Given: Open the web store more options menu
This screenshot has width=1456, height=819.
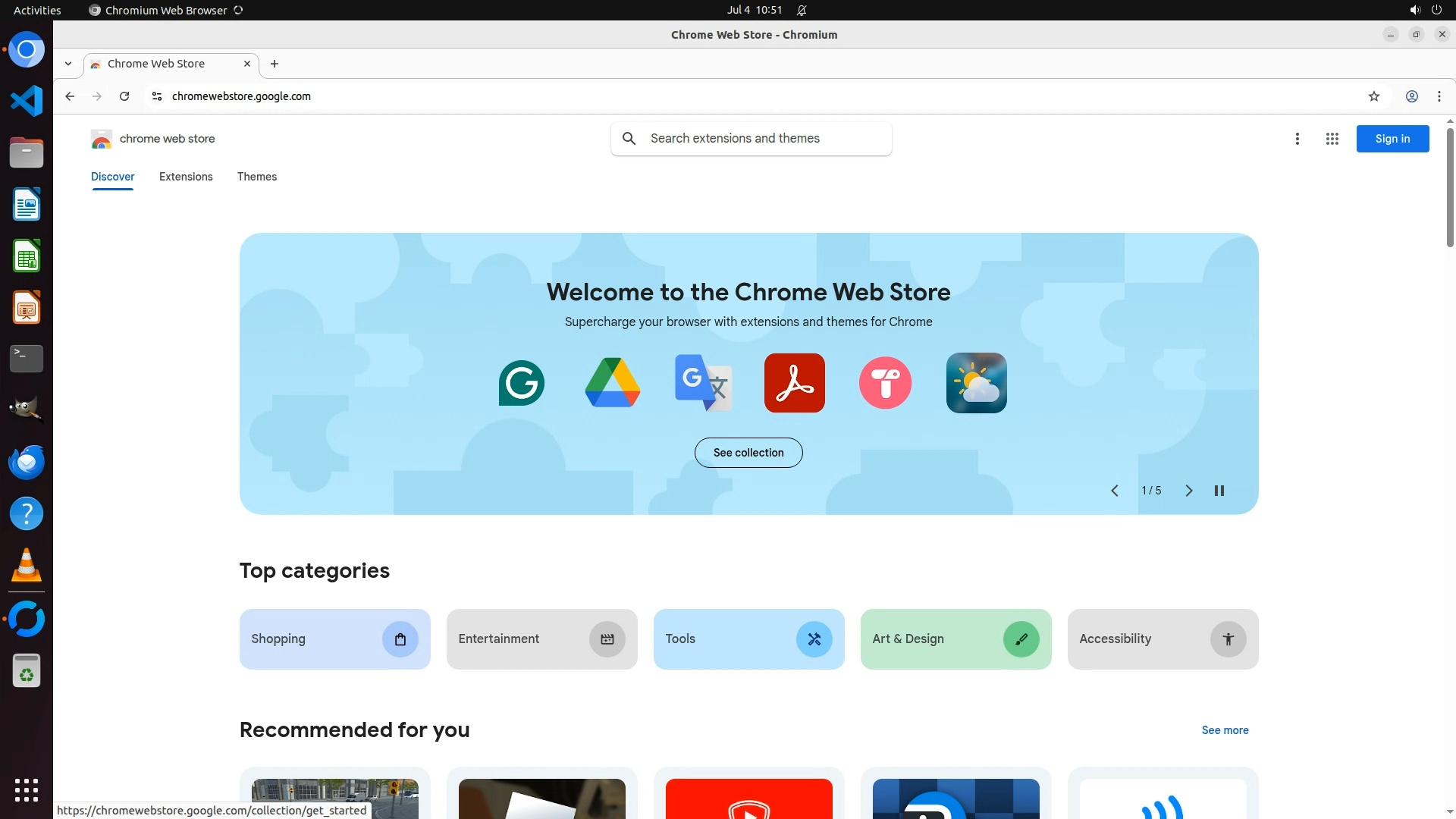Looking at the screenshot, I should [x=1297, y=139].
